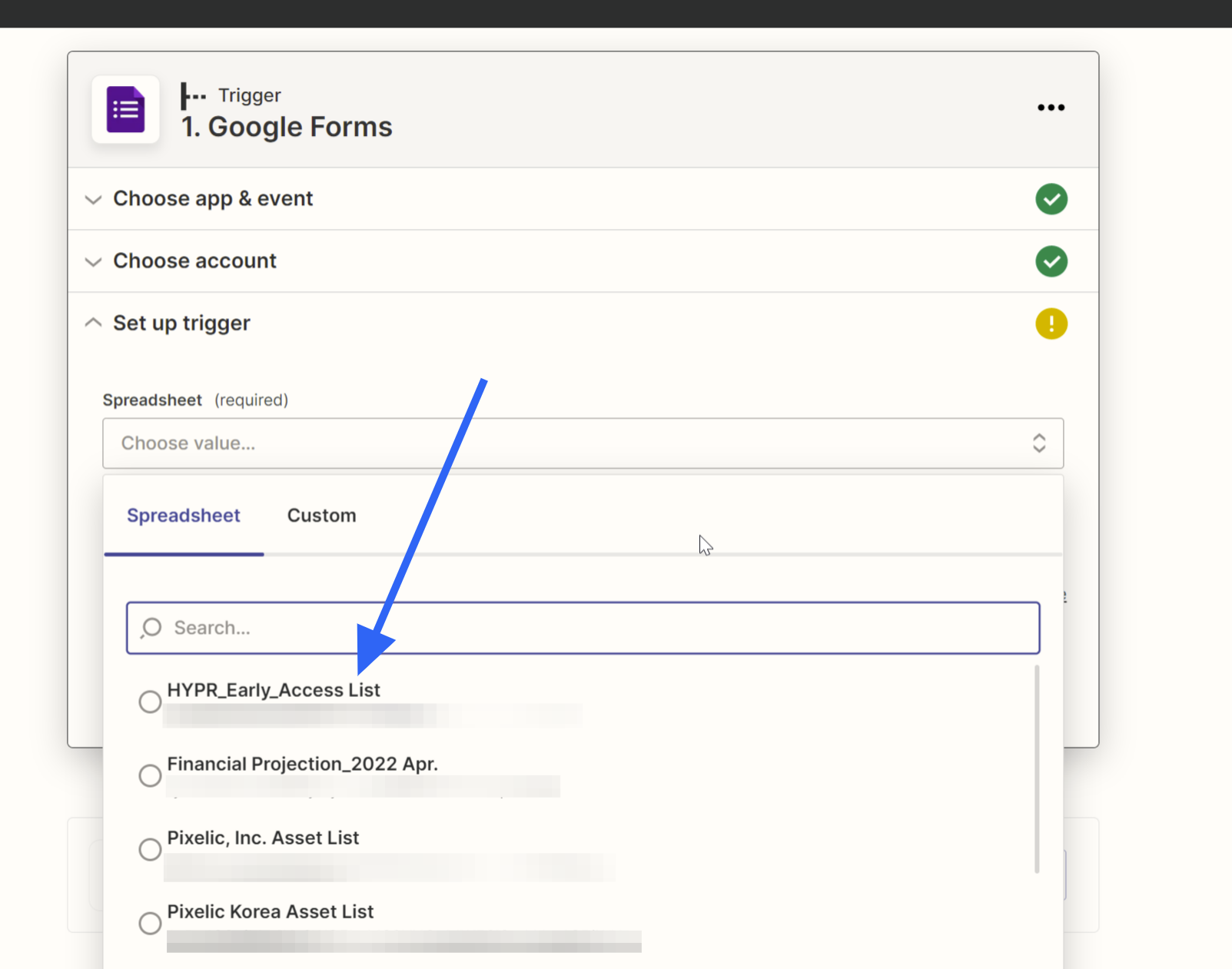
Task: Click up-down arrows in Spreadsheet field
Action: 1039,443
